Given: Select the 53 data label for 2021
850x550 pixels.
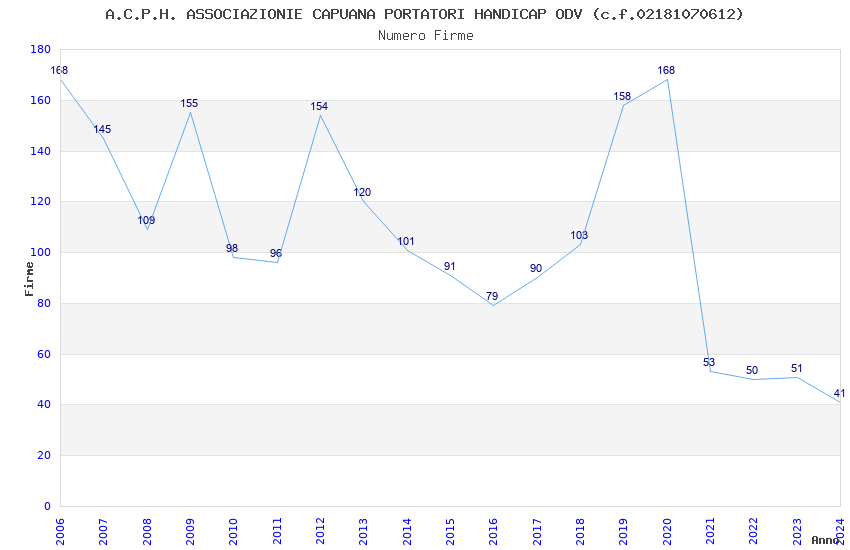Looking at the screenshot, I should click(709, 362).
